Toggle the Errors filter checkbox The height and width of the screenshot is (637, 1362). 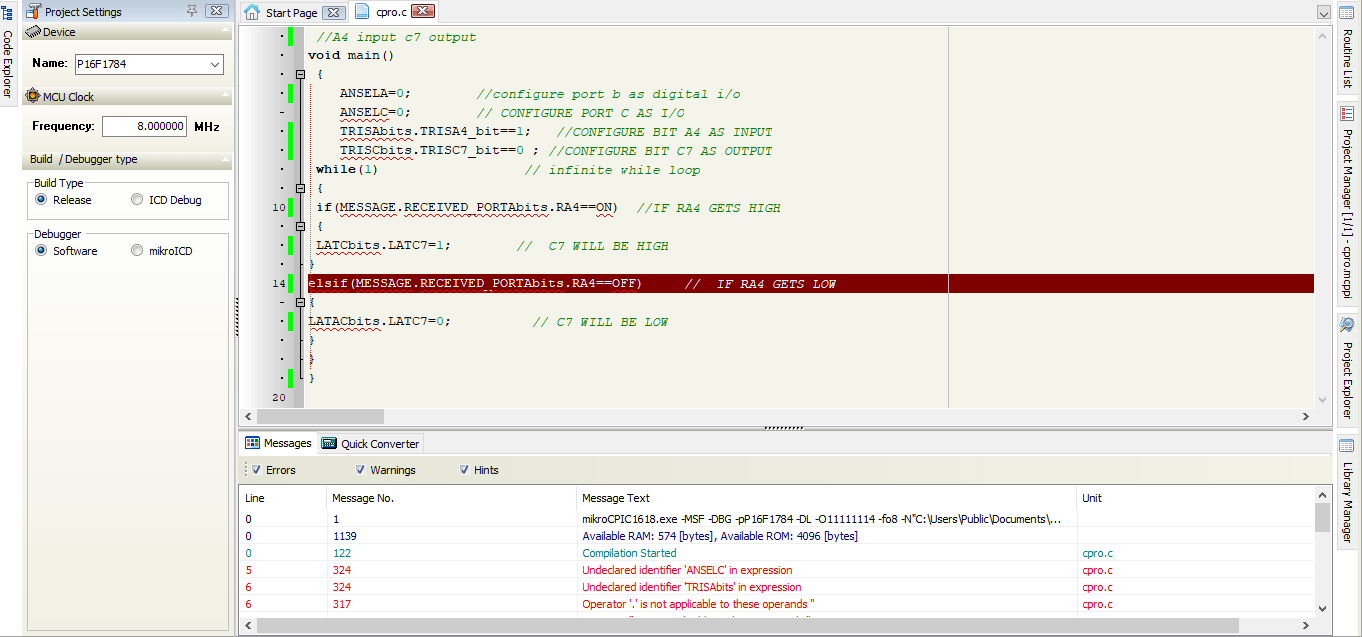pyautogui.click(x=257, y=470)
